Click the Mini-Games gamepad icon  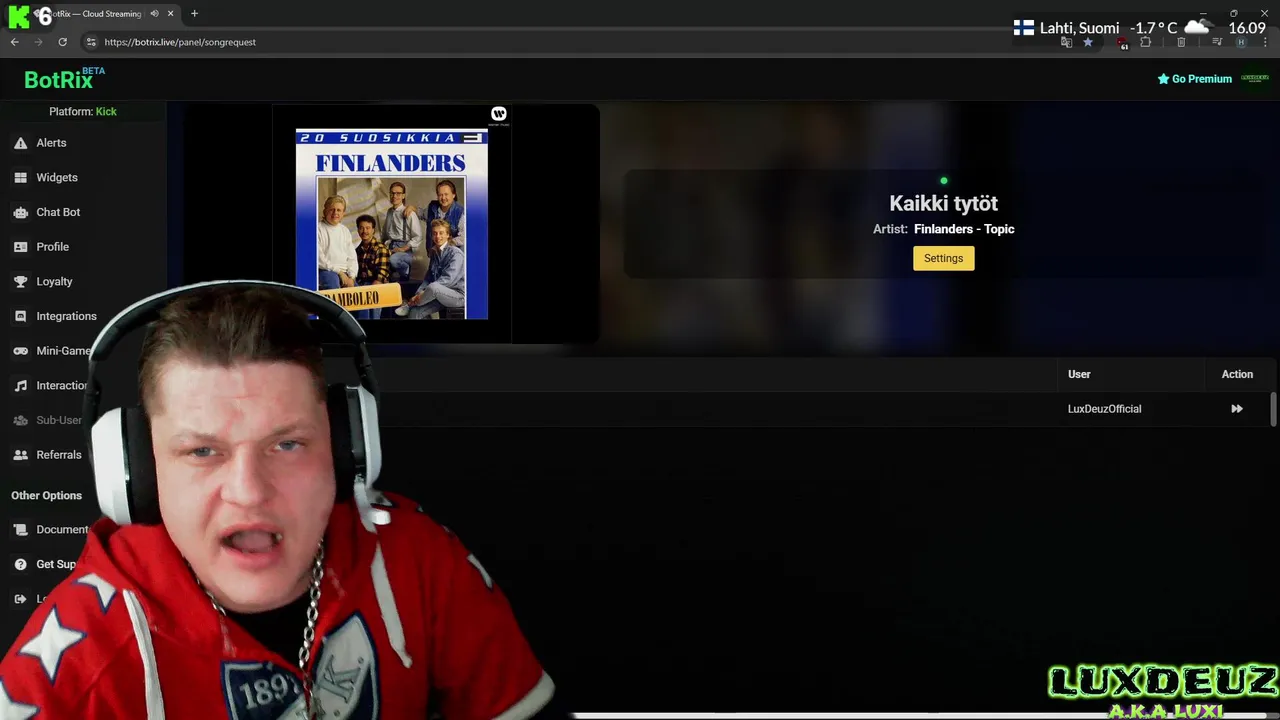[20, 351]
